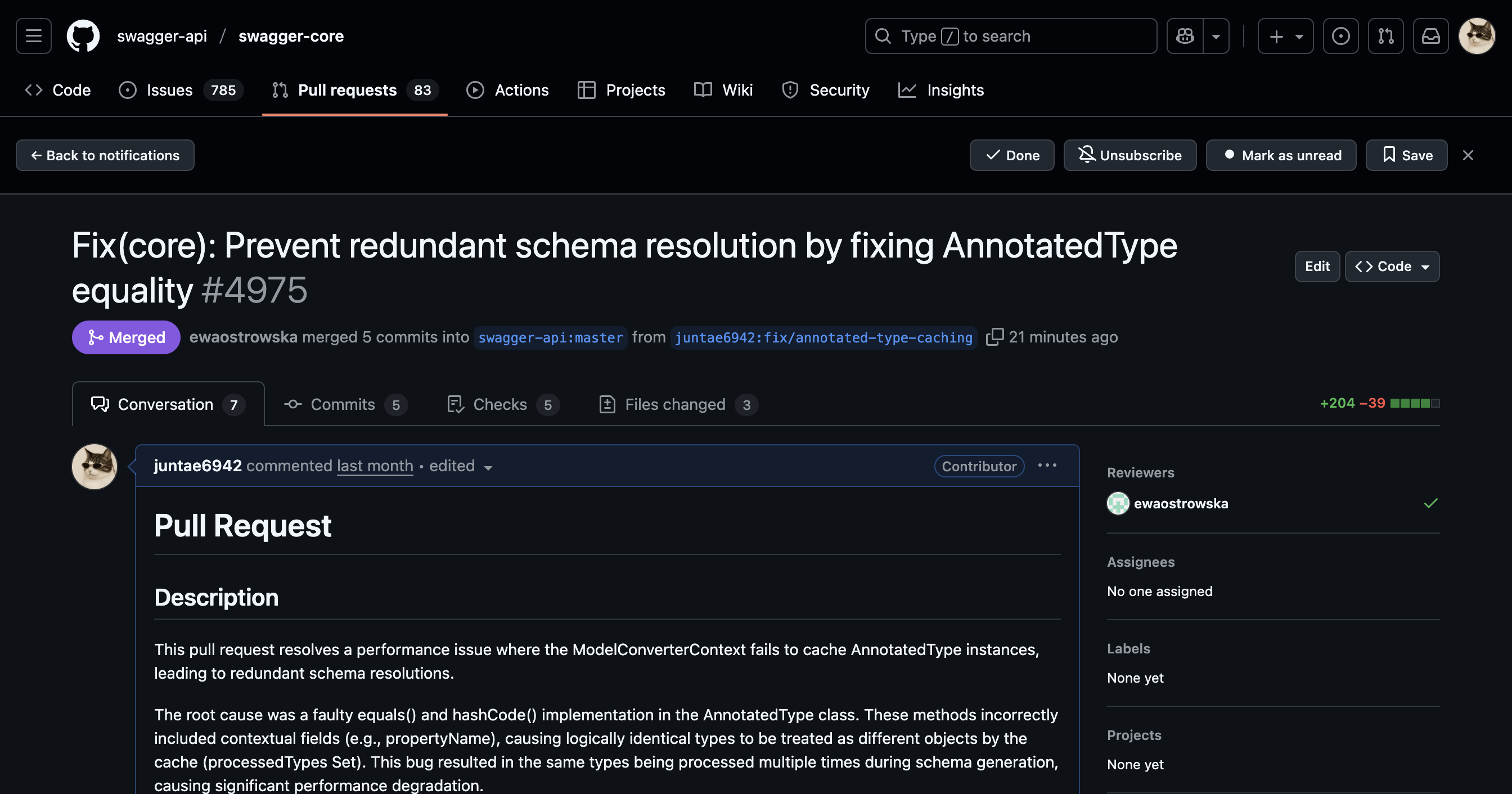Open the hamburger navigation menu
Viewport: 1512px width, 794px height.
[x=33, y=37]
